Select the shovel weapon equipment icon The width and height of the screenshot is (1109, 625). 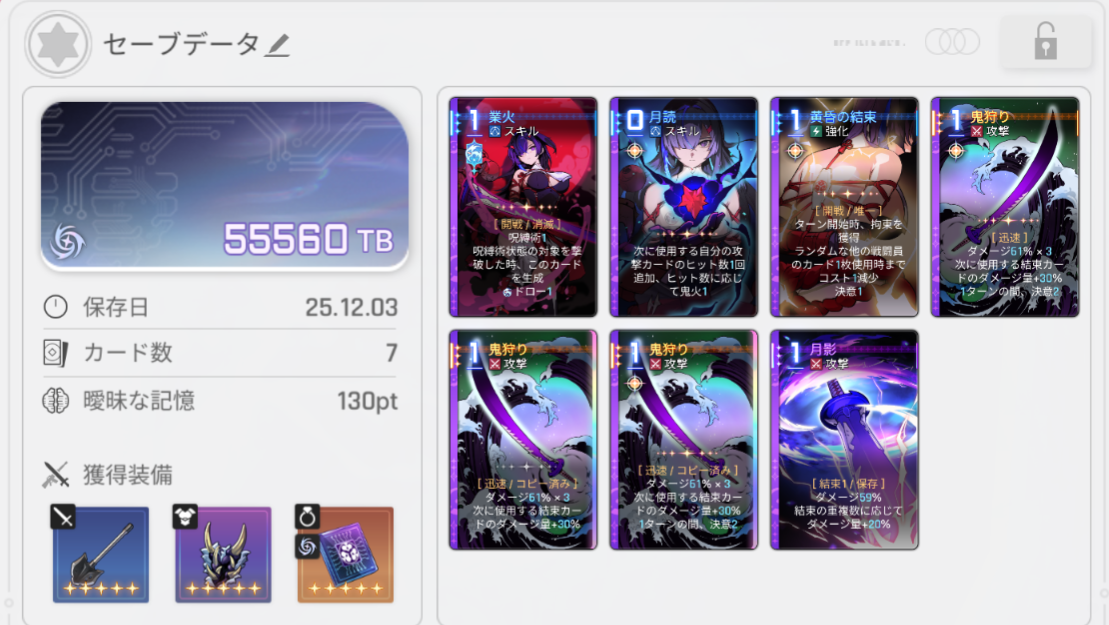100,554
